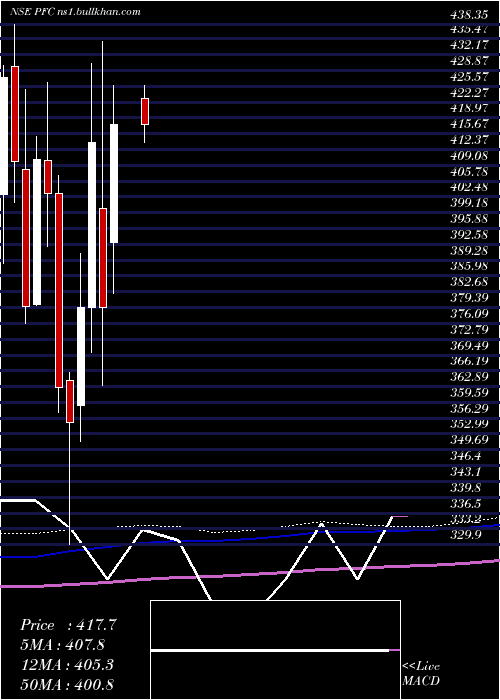Click the 425.57 price axis label
Screen dimensions: 500x700
point(471,77)
